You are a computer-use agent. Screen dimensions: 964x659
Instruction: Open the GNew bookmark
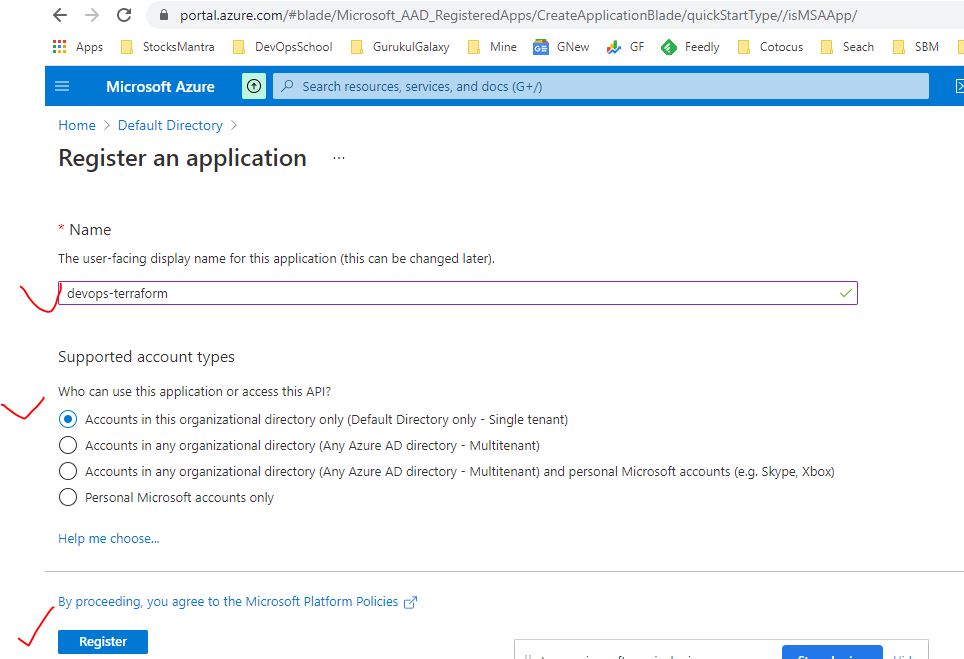tap(561, 47)
